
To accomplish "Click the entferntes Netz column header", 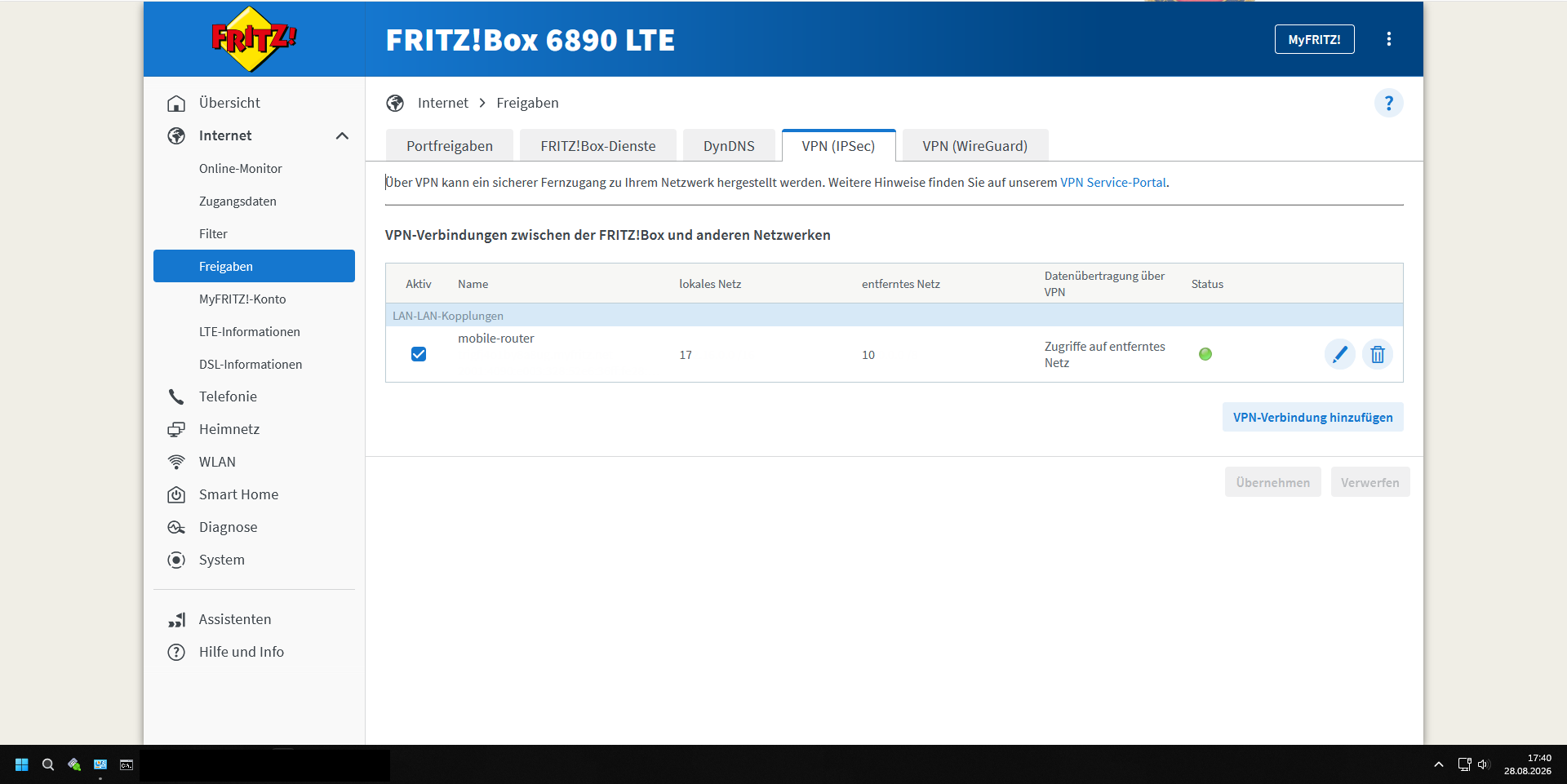I will (x=901, y=284).
